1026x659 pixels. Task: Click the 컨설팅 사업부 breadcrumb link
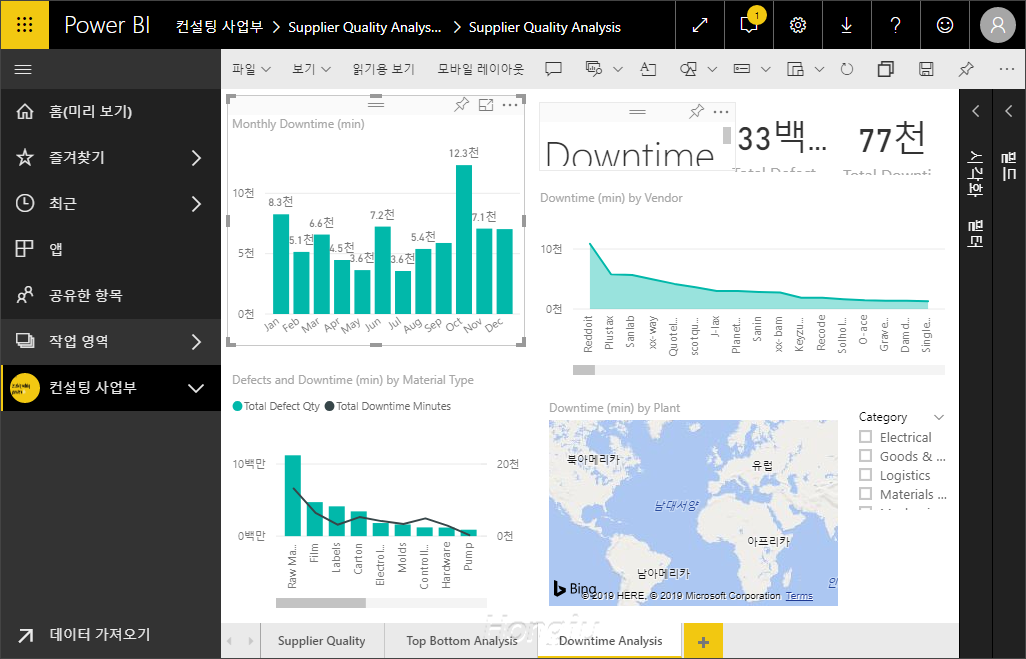[x=219, y=27]
